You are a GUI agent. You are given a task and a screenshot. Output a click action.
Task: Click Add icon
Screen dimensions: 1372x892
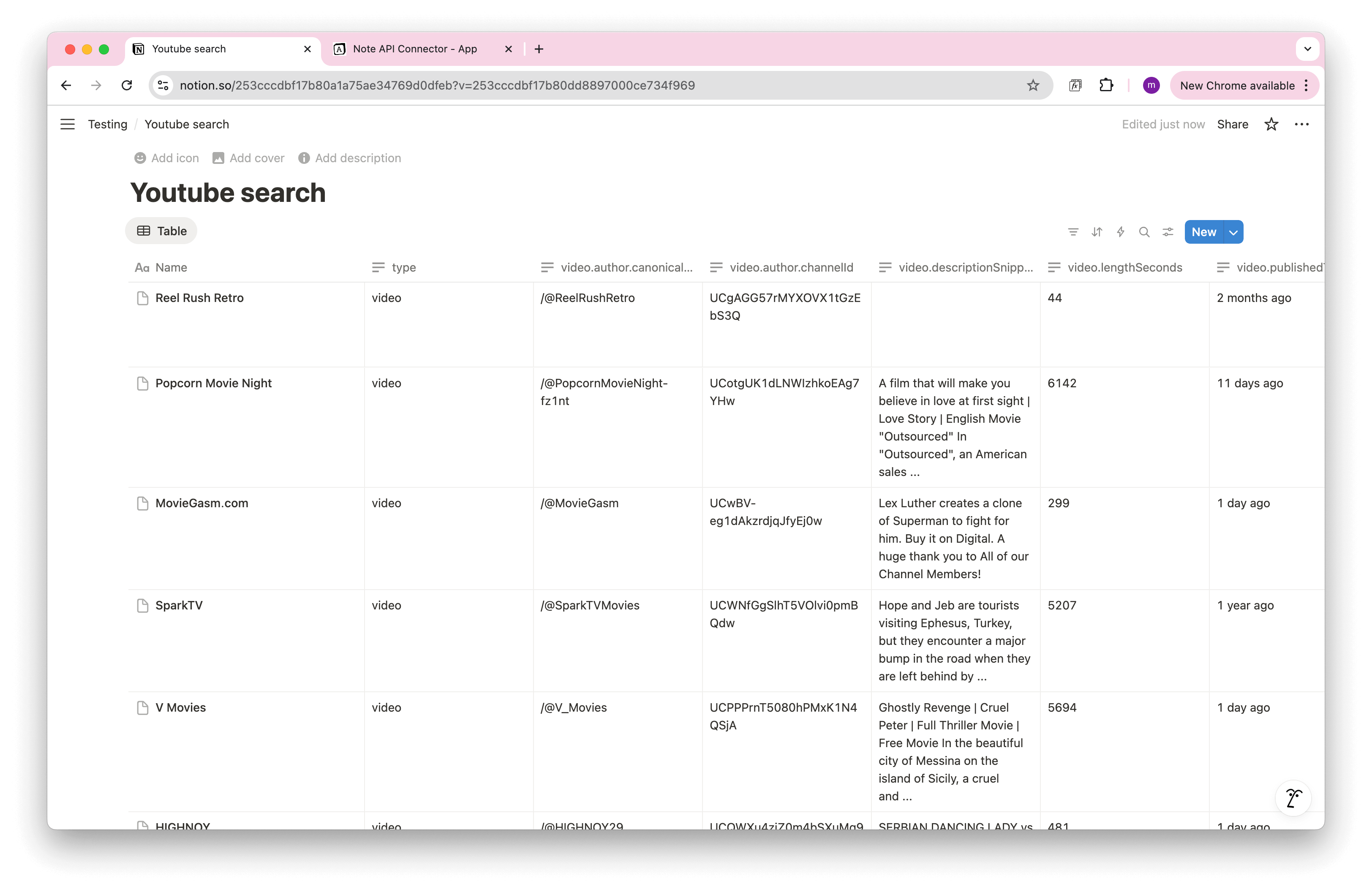[x=166, y=158]
